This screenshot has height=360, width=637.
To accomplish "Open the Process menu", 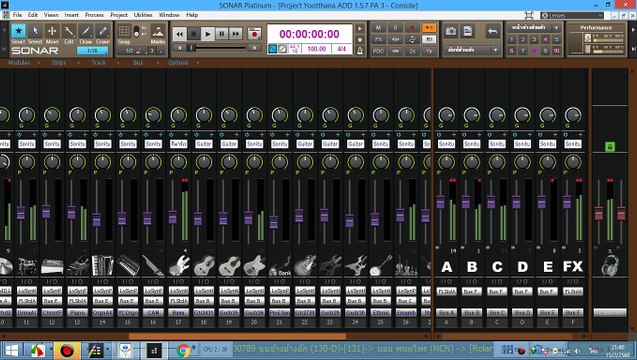I will (94, 15).
